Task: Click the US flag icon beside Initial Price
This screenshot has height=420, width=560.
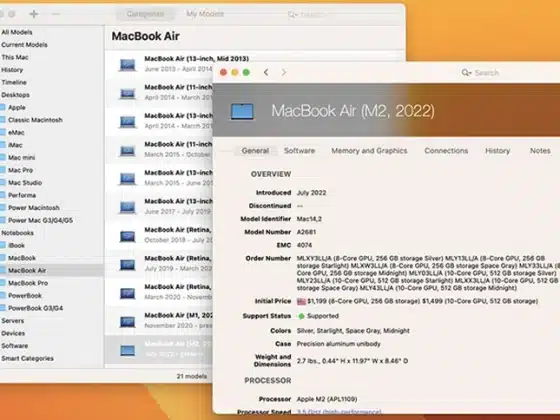Action: pos(301,301)
